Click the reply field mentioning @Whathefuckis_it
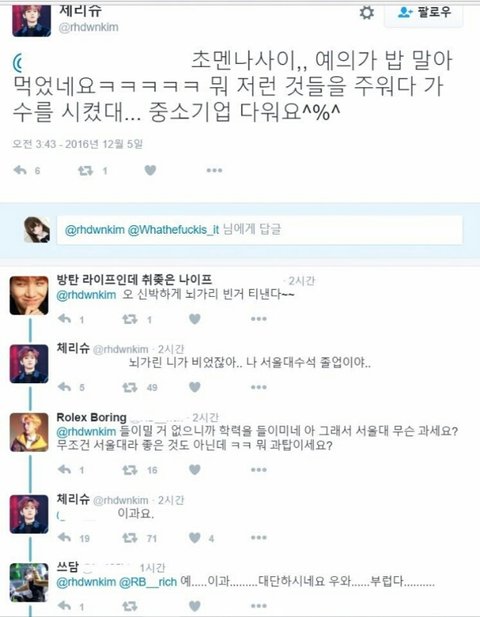This screenshot has width=480, height=617. tap(260, 230)
